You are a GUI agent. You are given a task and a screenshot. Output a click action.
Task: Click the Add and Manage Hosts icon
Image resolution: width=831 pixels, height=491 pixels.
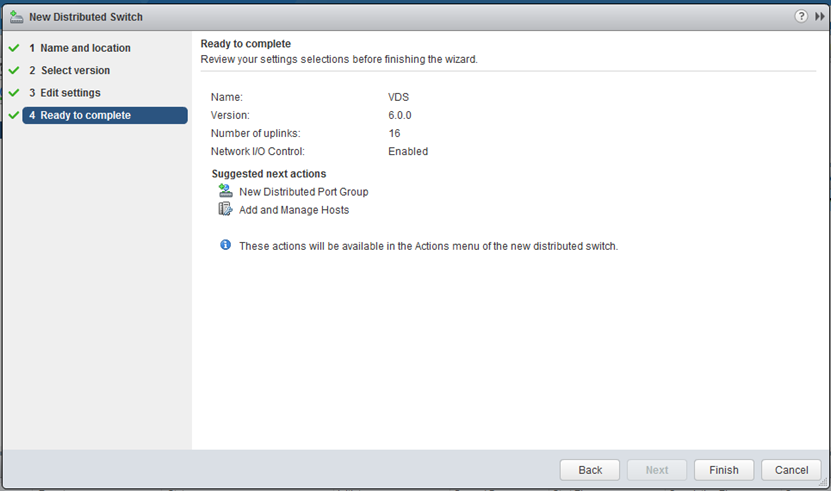tap(225, 209)
